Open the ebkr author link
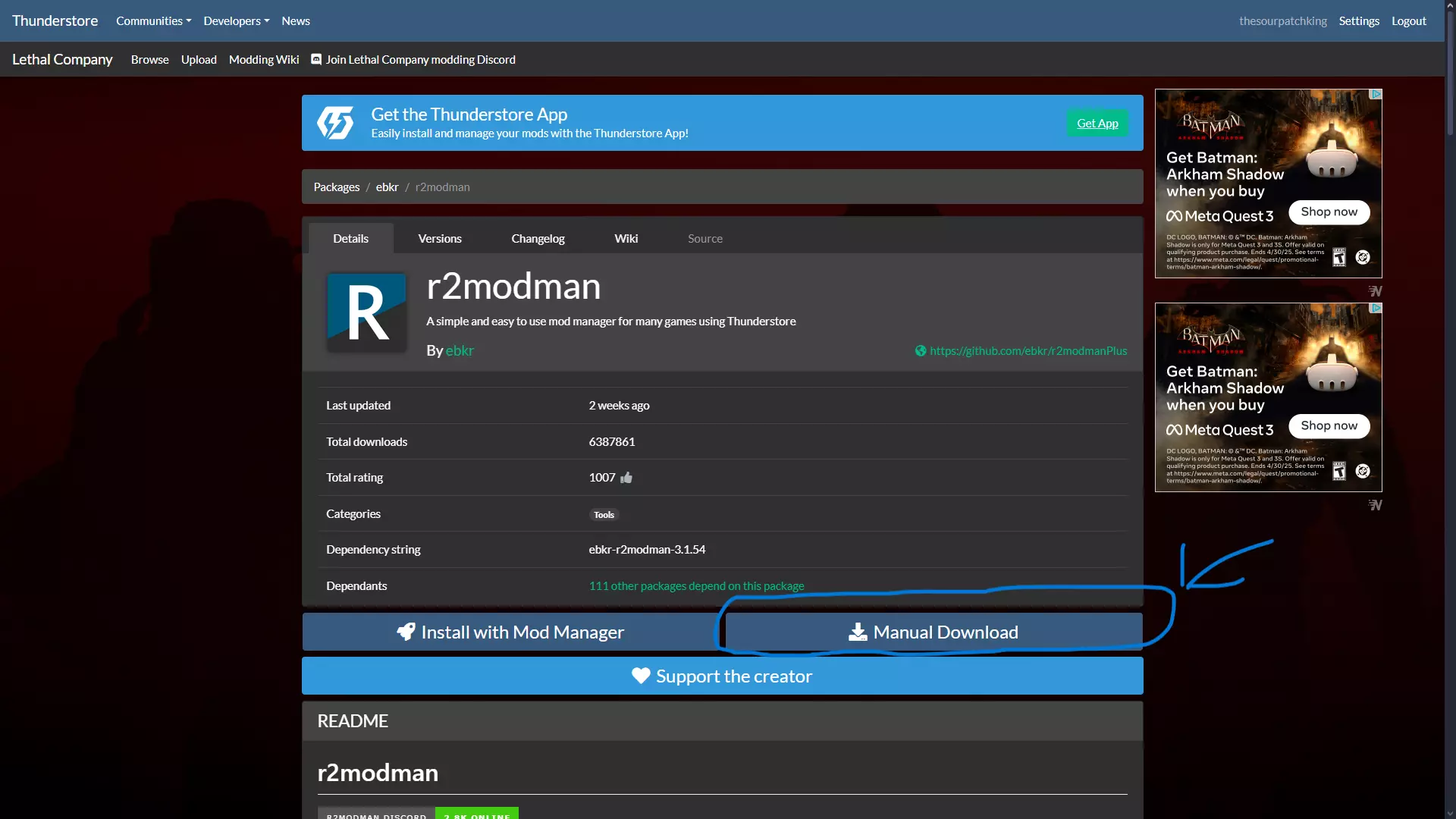The width and height of the screenshot is (1456, 819). [460, 350]
